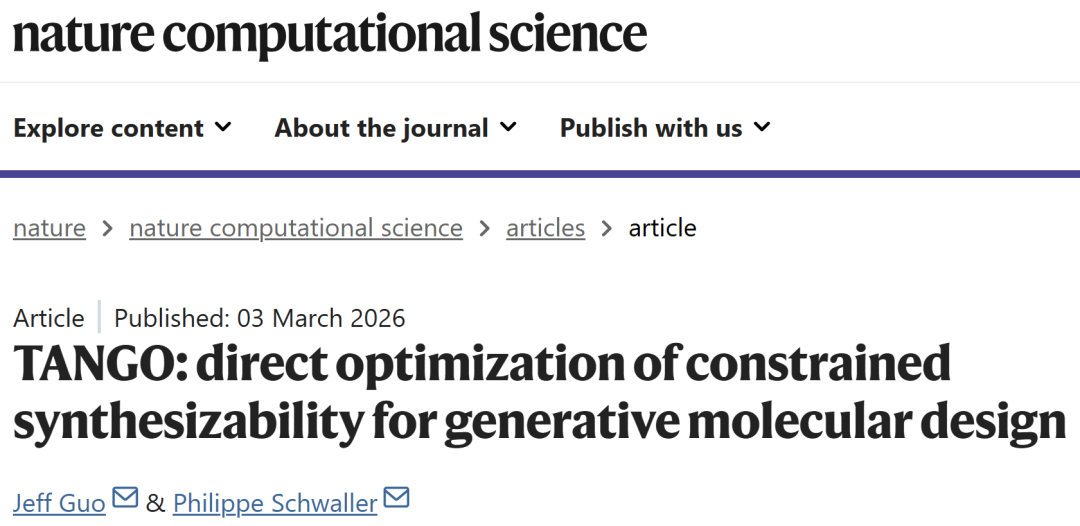The height and width of the screenshot is (526, 1080).
Task: Expand the Explore content chevron
Action: 223,127
